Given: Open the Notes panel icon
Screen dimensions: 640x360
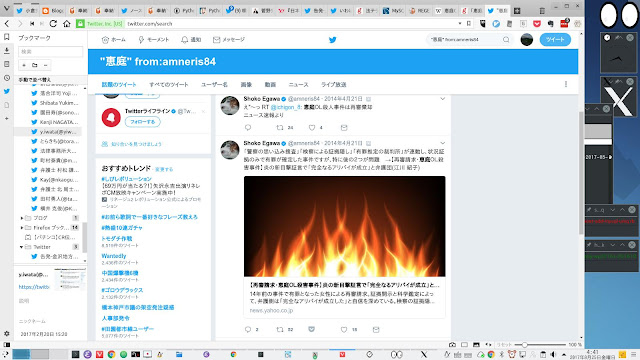Looking at the screenshot, I should tap(7, 64).
